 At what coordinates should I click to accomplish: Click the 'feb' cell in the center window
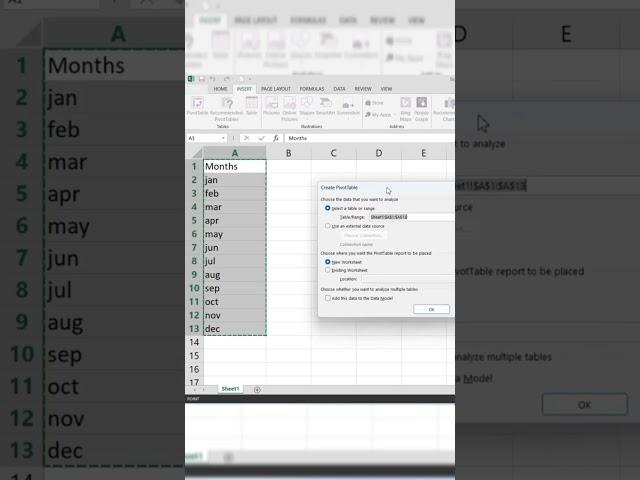235,193
